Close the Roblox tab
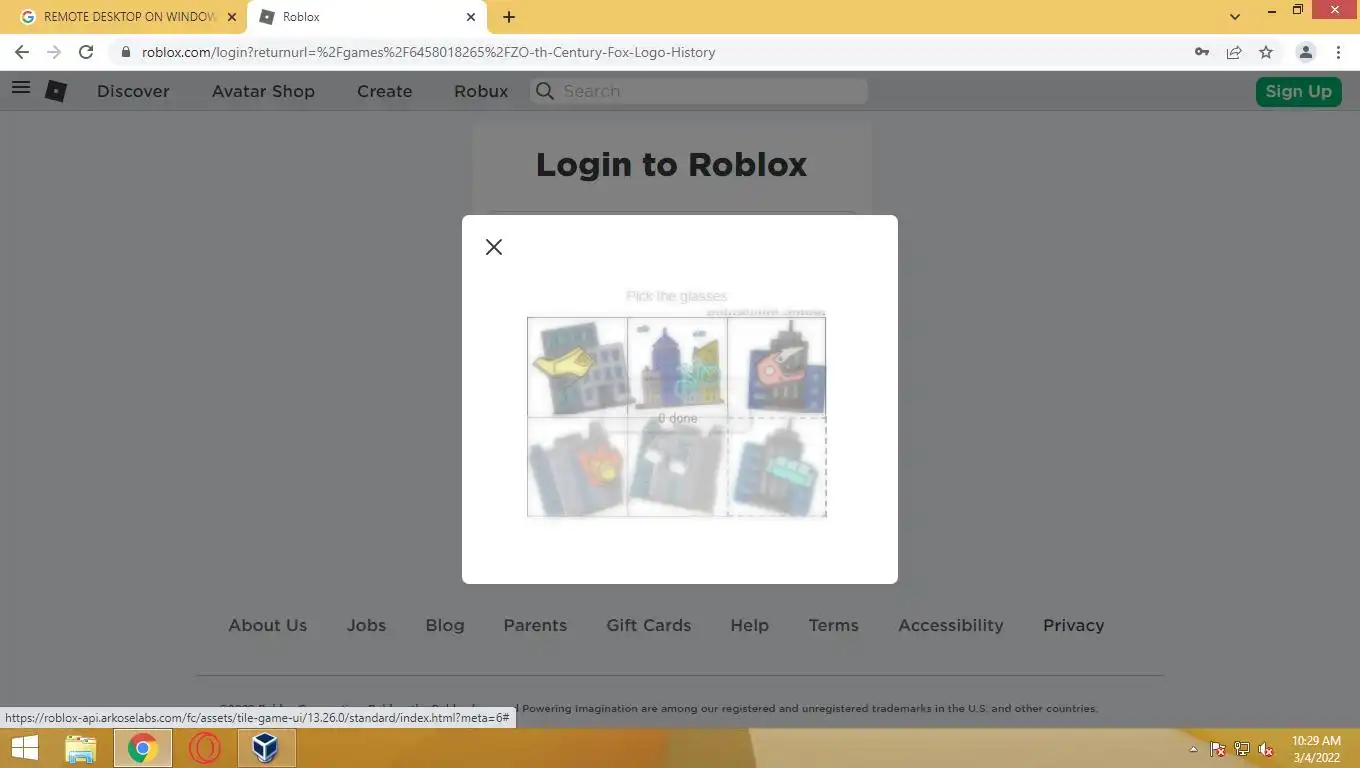 click(x=471, y=17)
